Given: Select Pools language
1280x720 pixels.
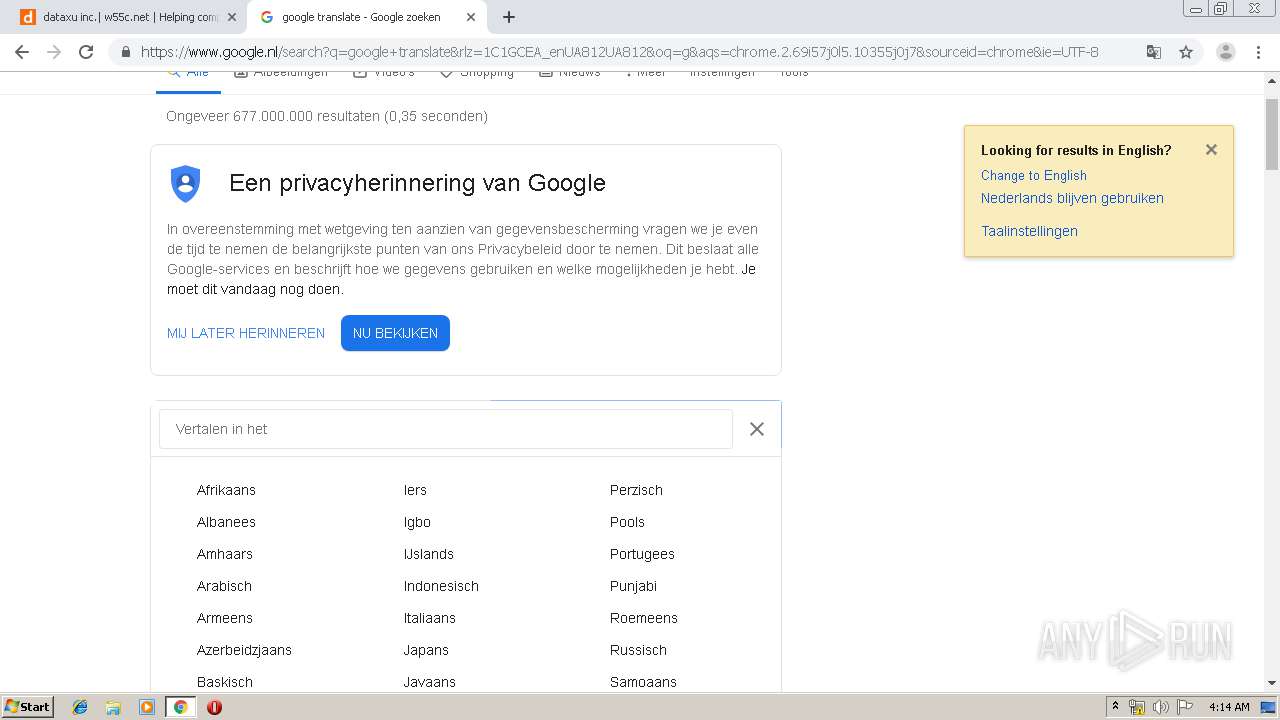Looking at the screenshot, I should point(627,522).
